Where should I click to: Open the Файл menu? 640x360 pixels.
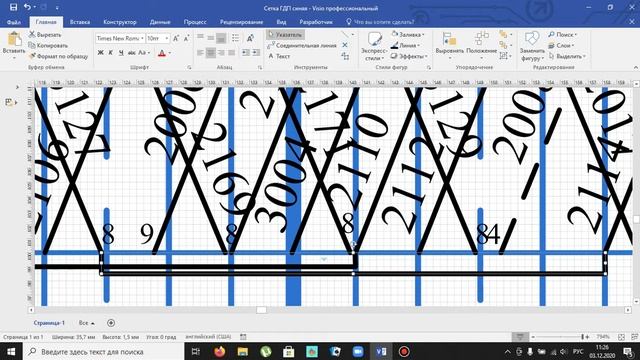pyautogui.click(x=14, y=22)
